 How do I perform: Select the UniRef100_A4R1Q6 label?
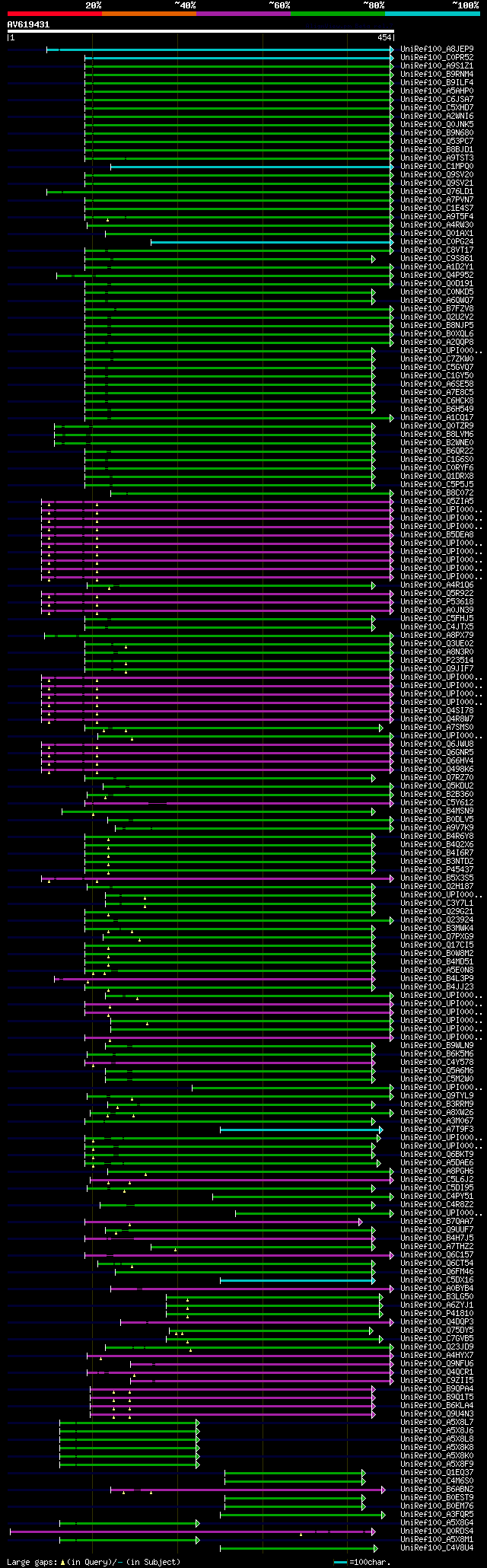[437, 585]
